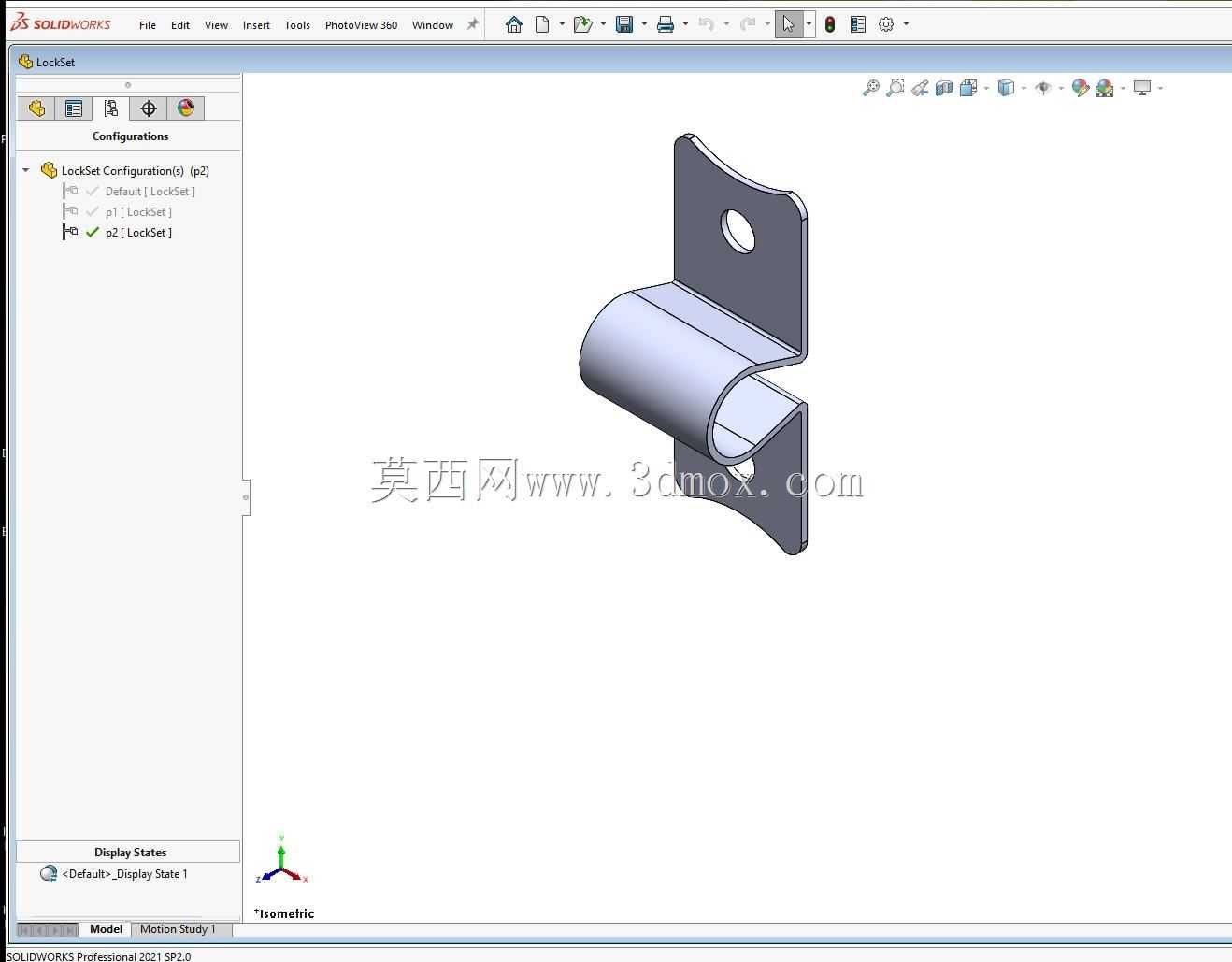Open the File menu
This screenshot has height=962, width=1232.
point(148,25)
